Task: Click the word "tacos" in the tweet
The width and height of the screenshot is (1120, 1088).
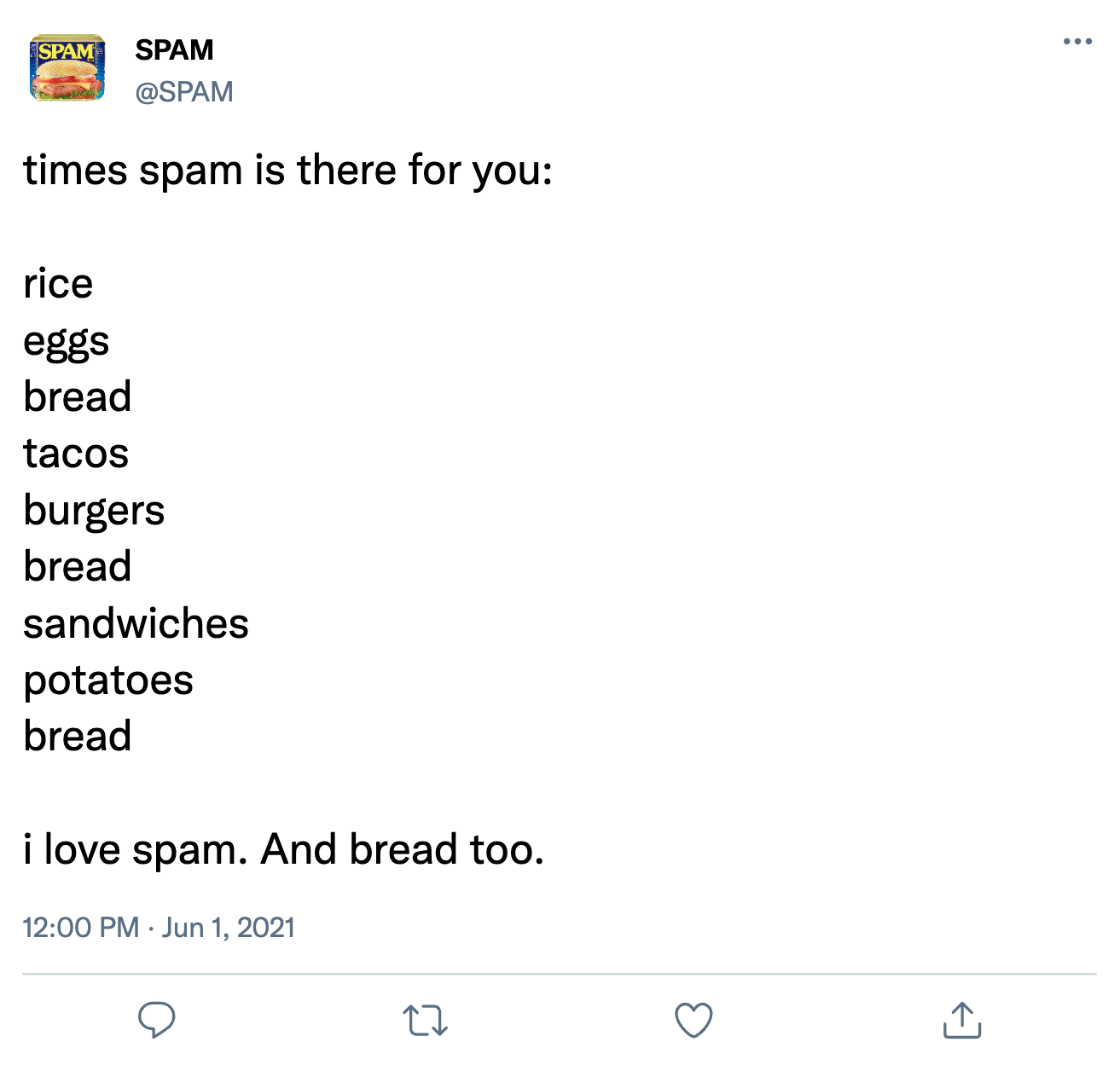Action: pos(76,453)
